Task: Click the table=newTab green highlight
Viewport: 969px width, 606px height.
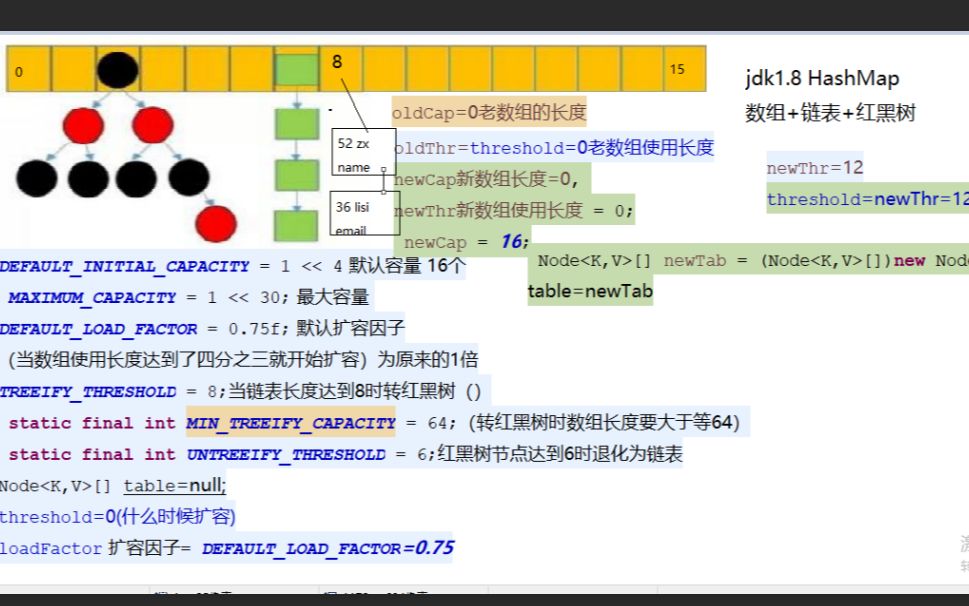Action: 590,289
